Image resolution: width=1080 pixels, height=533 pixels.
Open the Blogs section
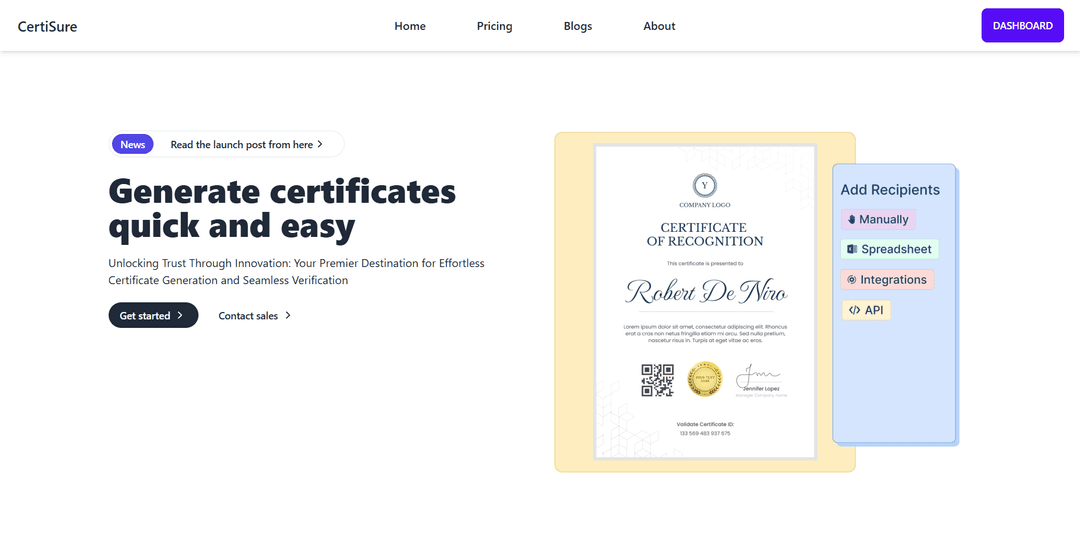[578, 26]
